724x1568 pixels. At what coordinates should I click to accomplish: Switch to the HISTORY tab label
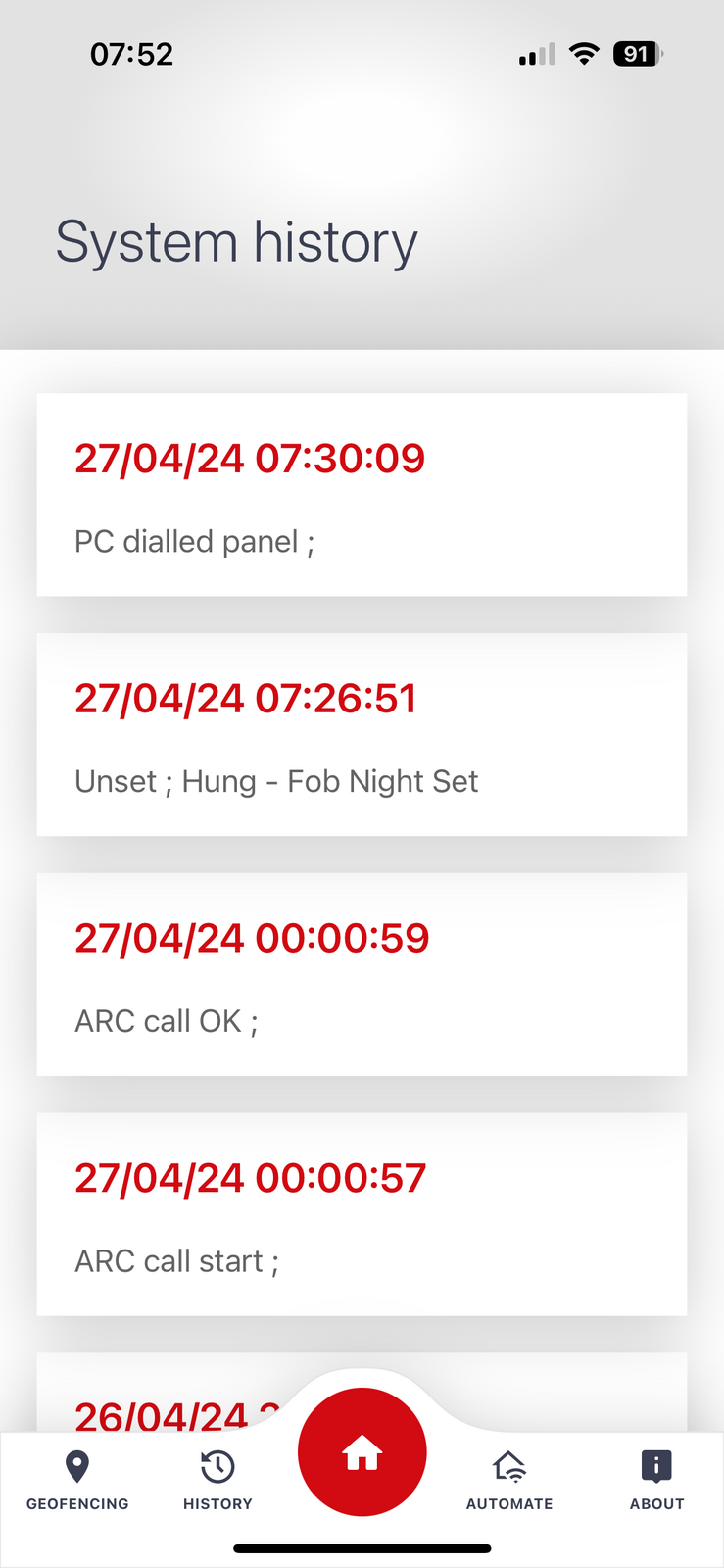[217, 1503]
